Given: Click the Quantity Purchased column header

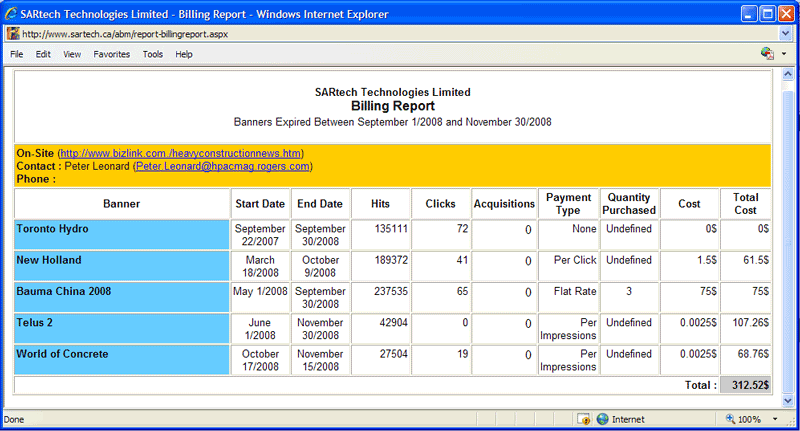Looking at the screenshot, I should [x=629, y=204].
